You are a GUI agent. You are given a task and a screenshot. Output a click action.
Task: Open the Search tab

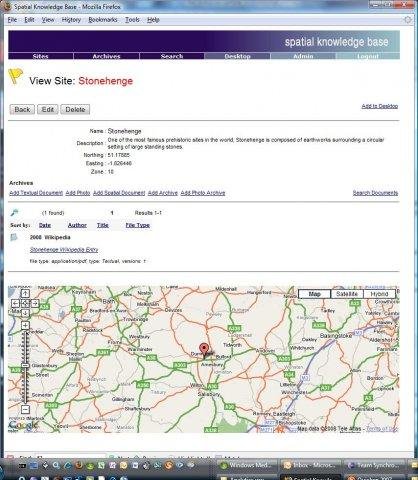coord(172,56)
